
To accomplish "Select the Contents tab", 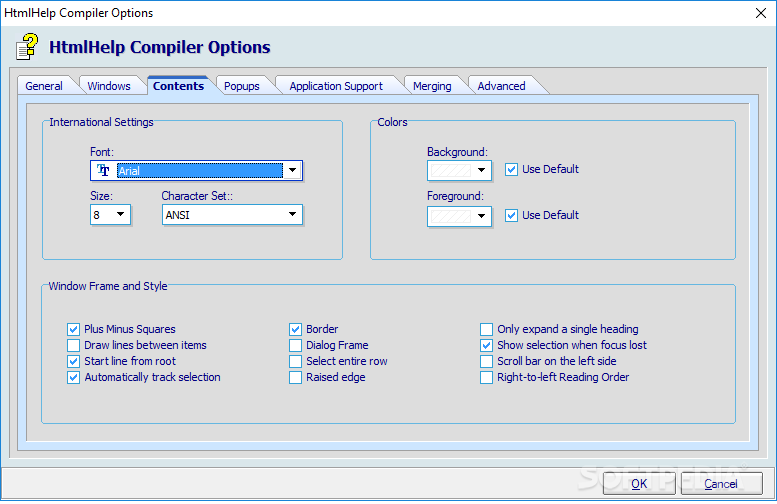I will 178,86.
